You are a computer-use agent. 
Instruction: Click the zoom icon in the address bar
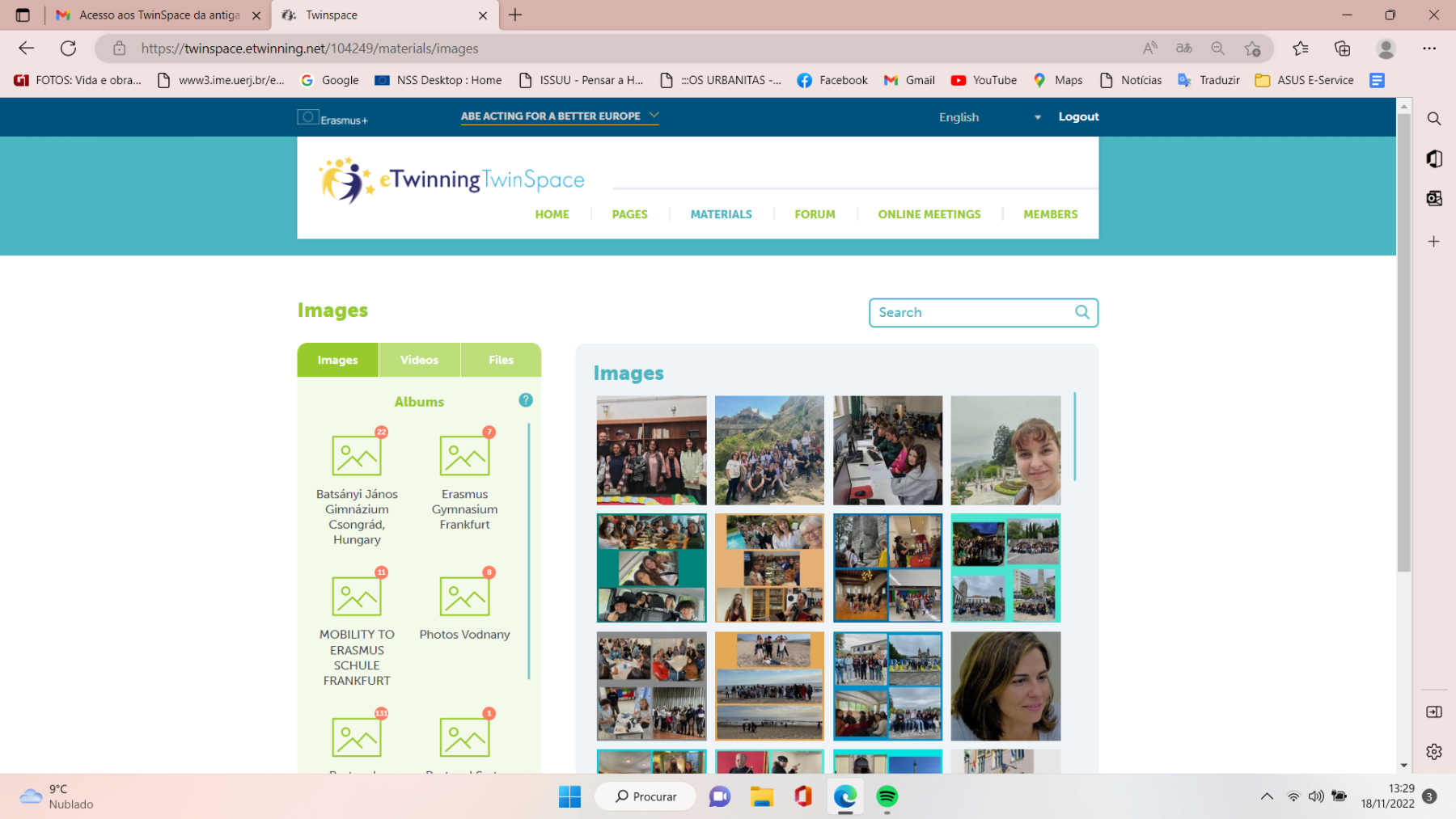(1217, 49)
